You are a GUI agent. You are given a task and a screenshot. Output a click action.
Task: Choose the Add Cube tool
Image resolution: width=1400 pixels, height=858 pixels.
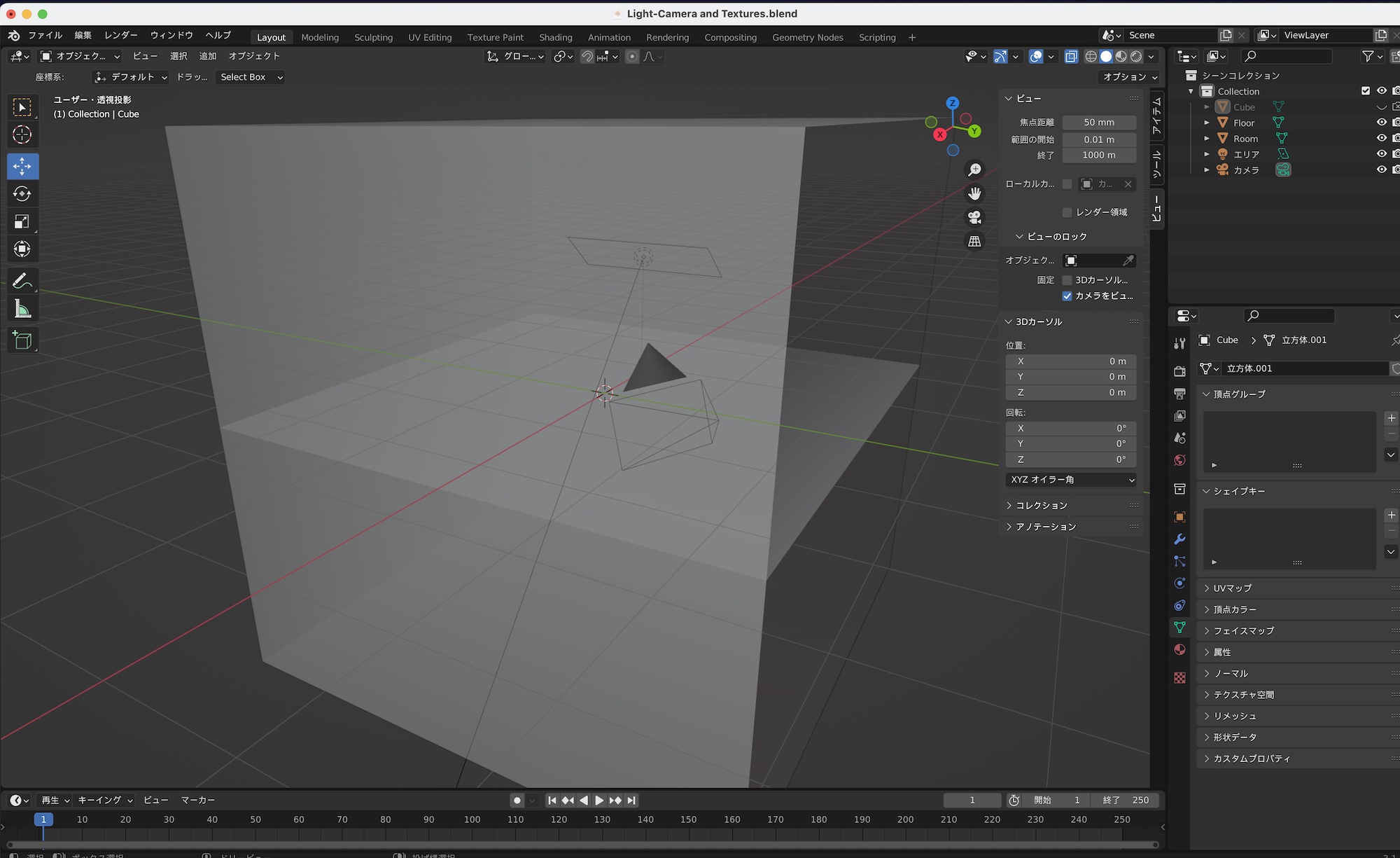coord(22,340)
